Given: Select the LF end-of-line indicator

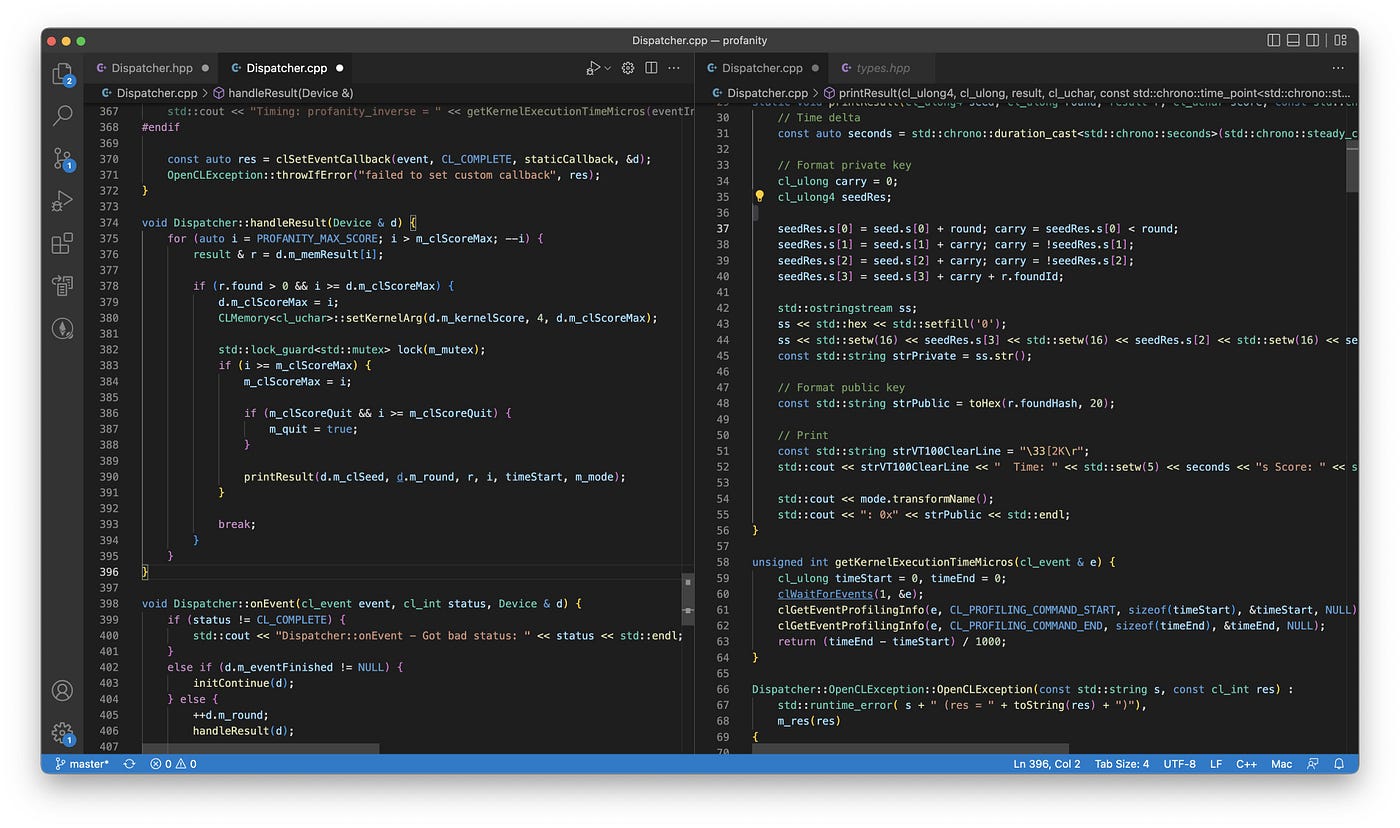Looking at the screenshot, I should point(1216,764).
